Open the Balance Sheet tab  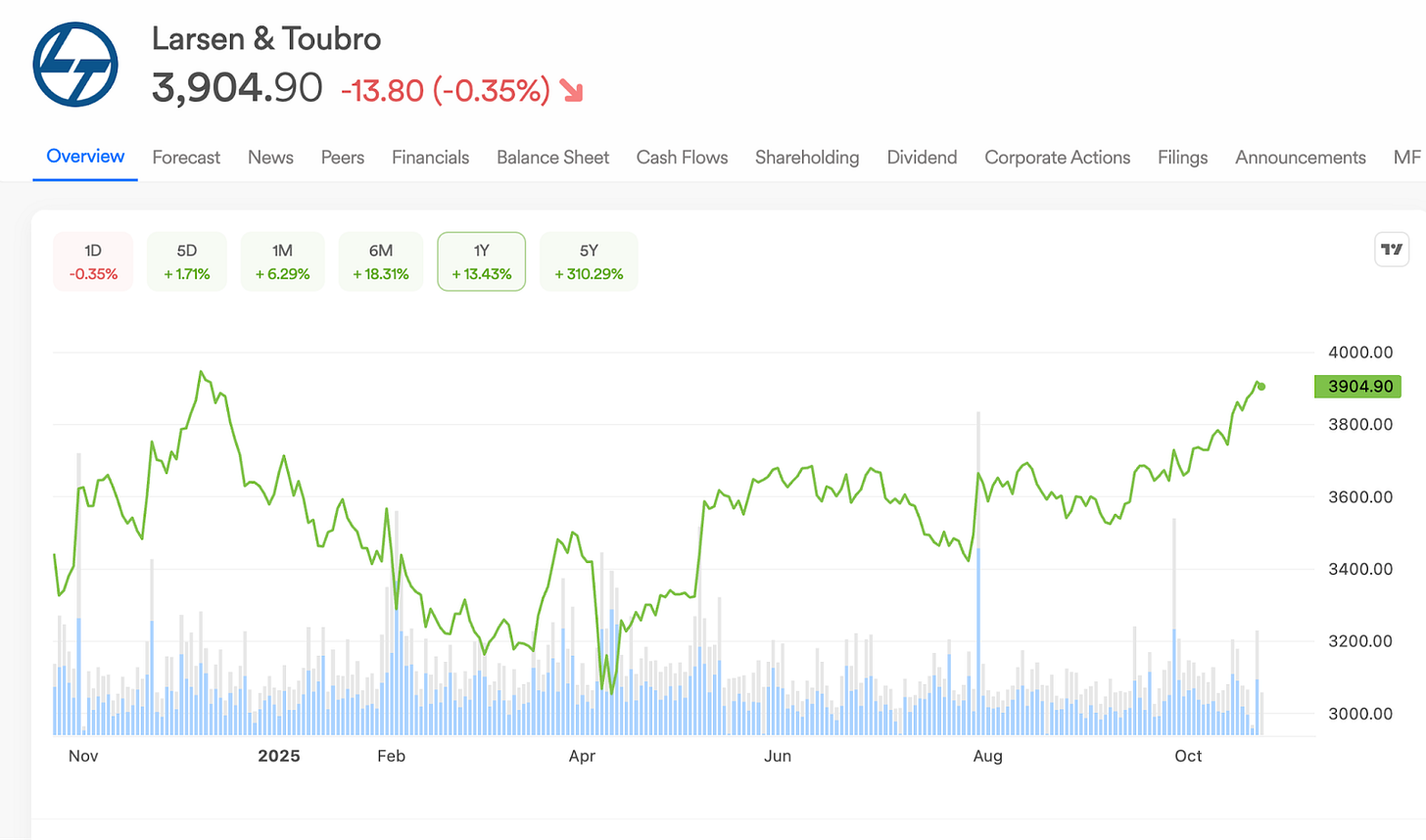[552, 158]
